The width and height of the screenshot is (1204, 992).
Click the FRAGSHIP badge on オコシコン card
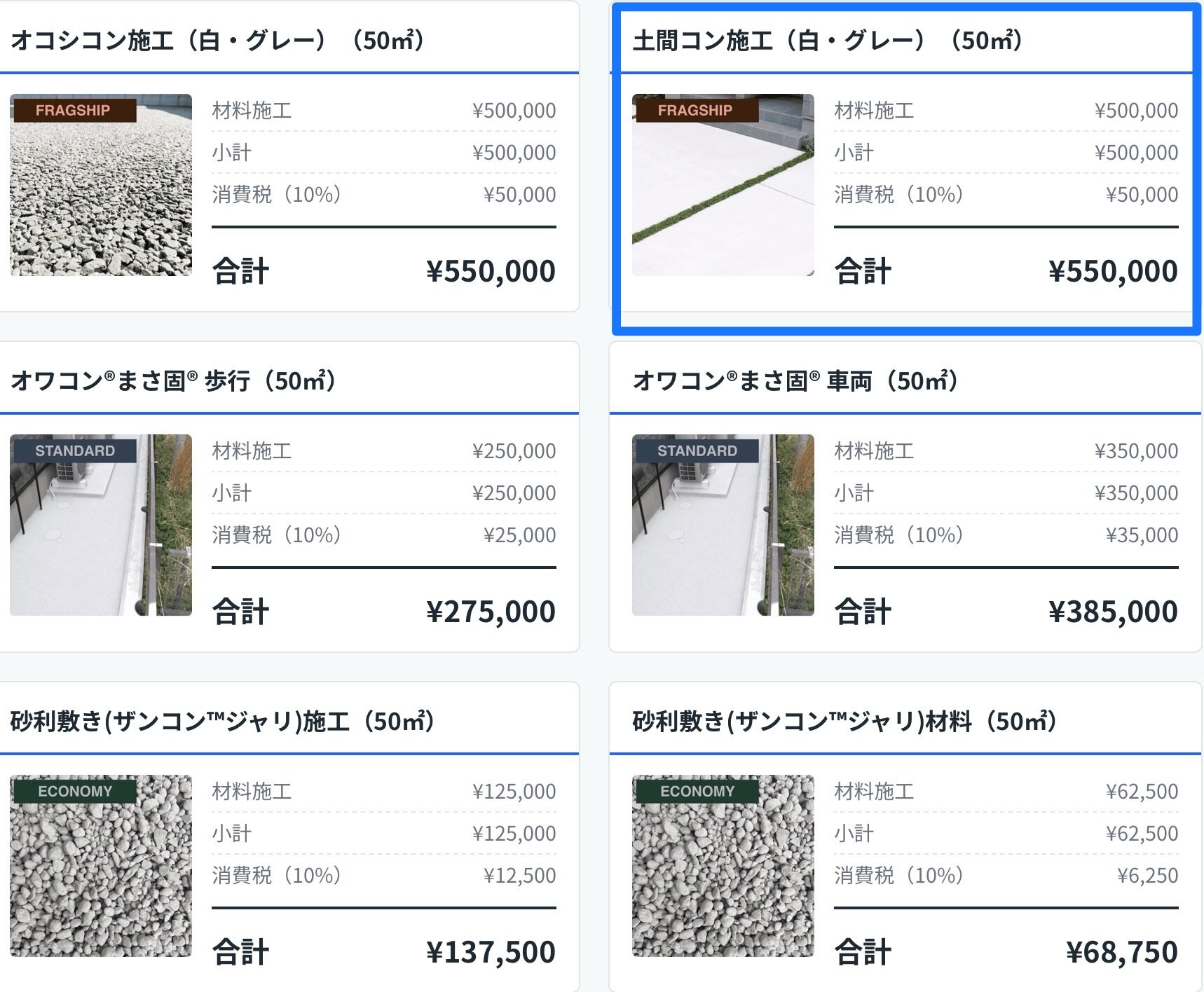(74, 111)
